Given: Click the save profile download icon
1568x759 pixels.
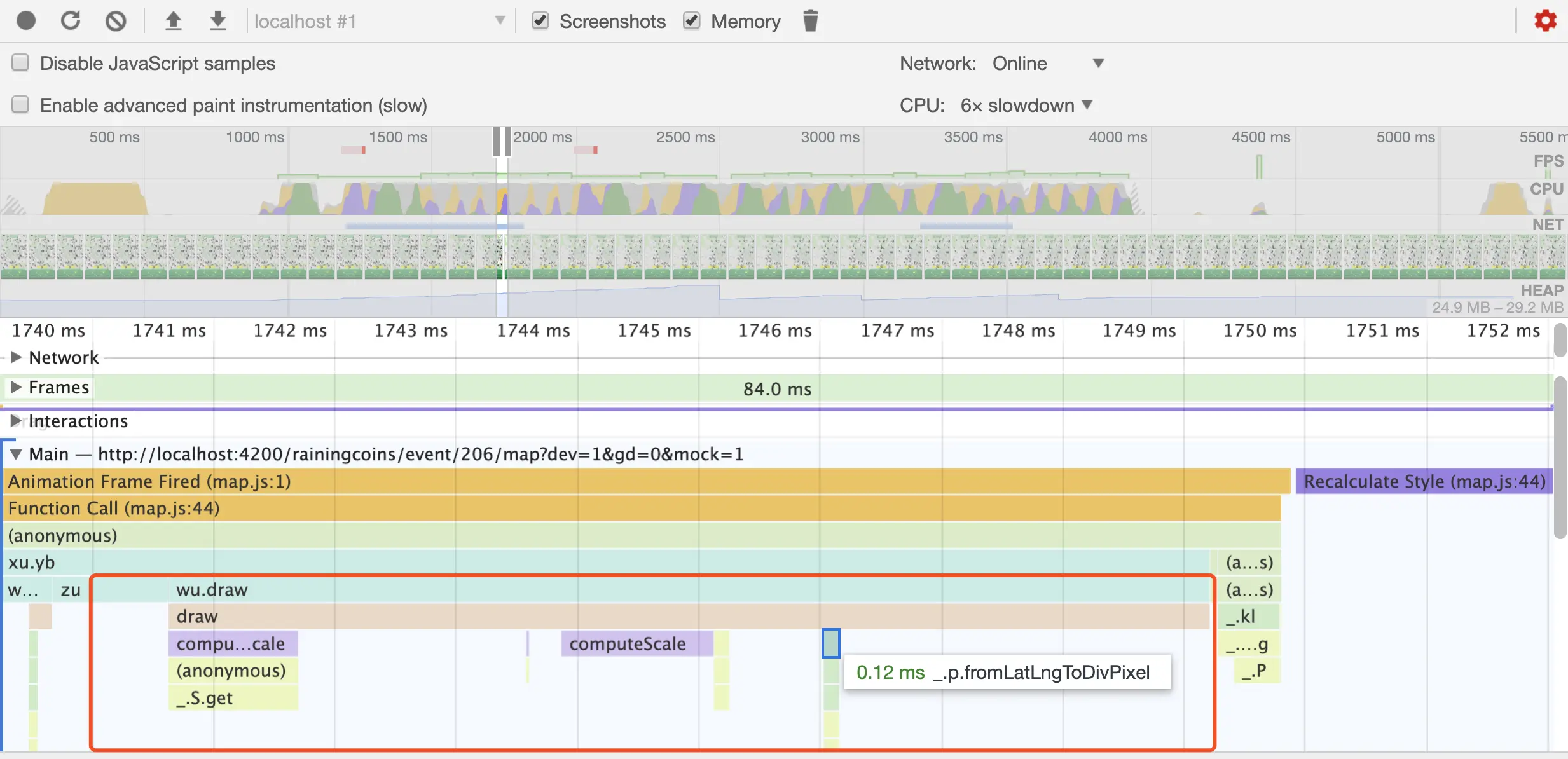Looking at the screenshot, I should click(x=217, y=21).
